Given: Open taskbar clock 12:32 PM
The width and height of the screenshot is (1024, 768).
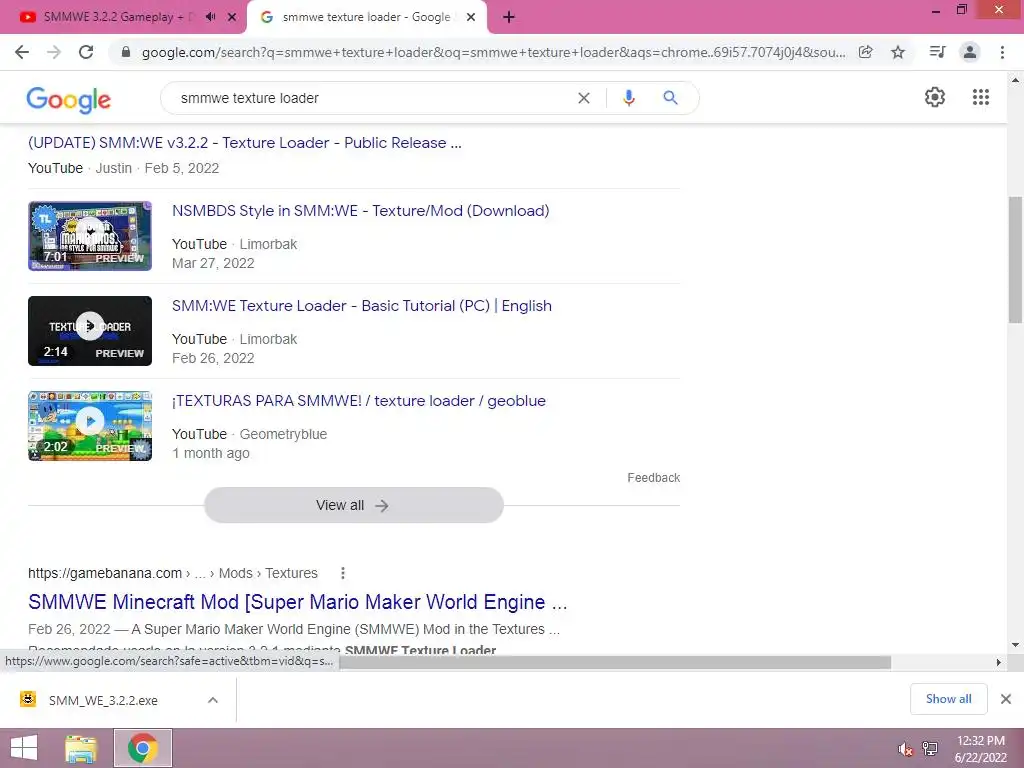Looking at the screenshot, I should (980, 749).
